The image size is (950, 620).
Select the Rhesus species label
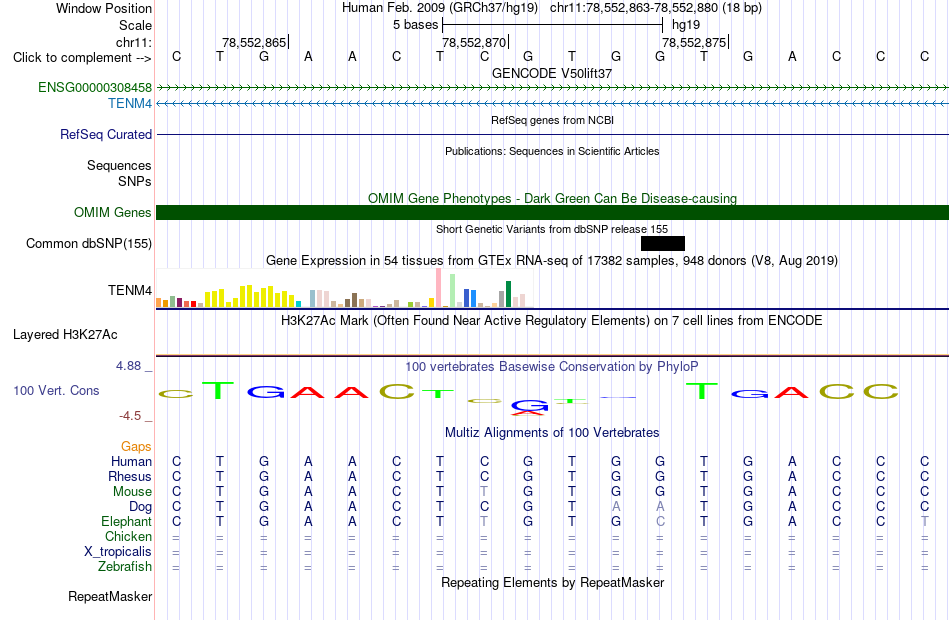[x=130, y=477]
